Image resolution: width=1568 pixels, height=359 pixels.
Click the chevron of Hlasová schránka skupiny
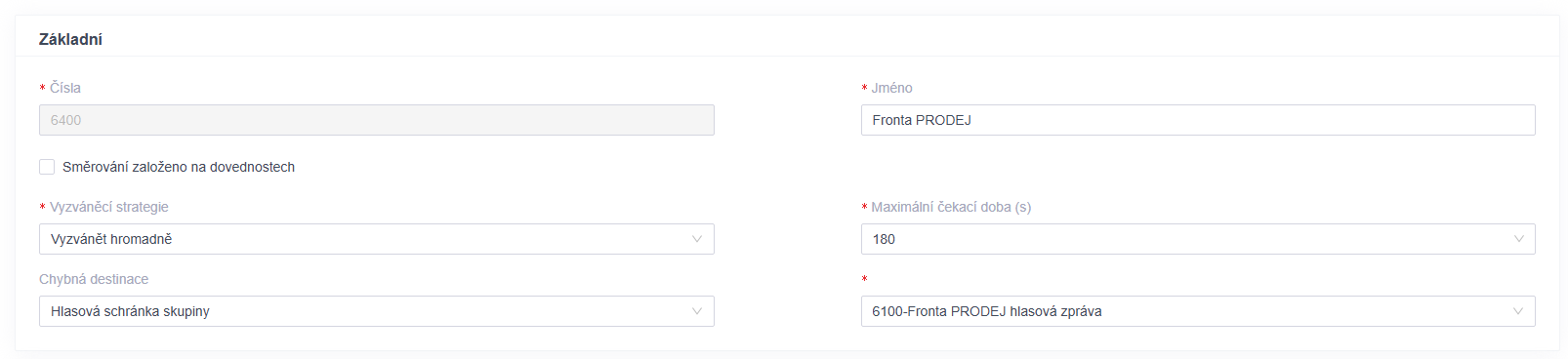(x=697, y=311)
